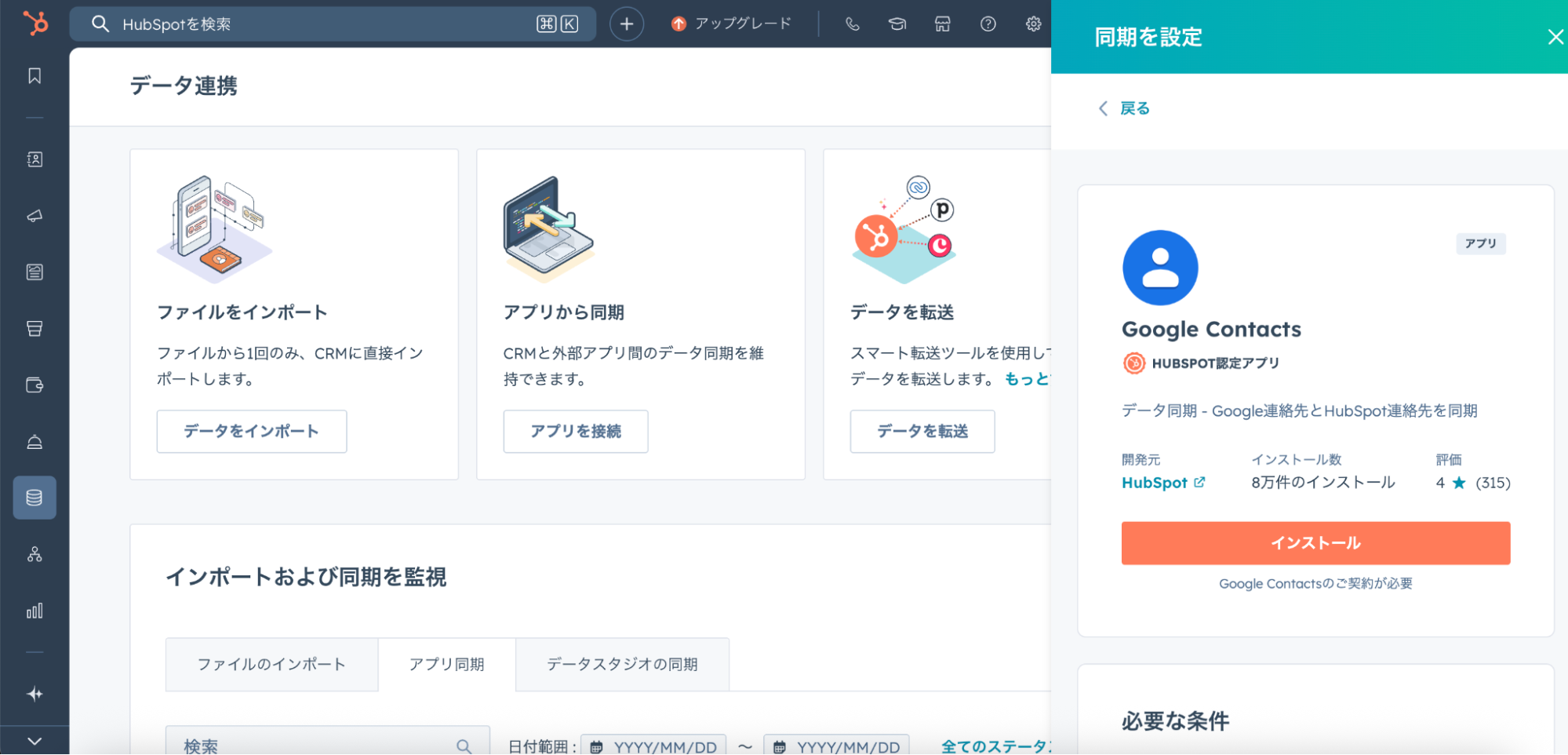Open the marketing megaphone sidebar icon
The width and height of the screenshot is (1568, 755).
[35, 216]
